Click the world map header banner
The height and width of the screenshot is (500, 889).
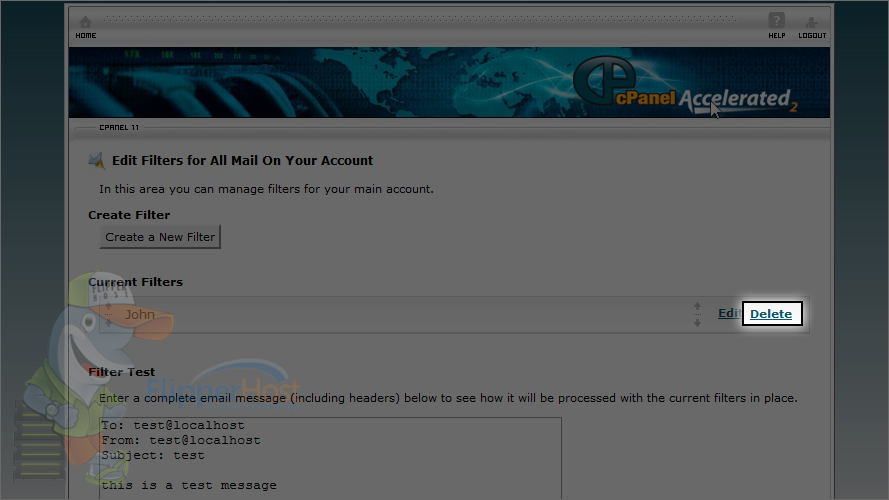(449, 82)
